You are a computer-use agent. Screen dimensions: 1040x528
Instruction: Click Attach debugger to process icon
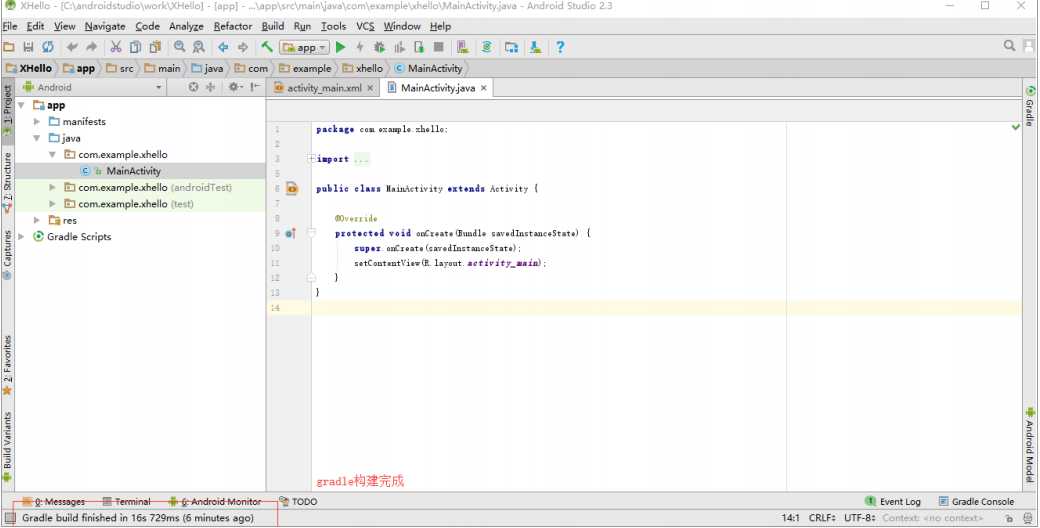419,47
